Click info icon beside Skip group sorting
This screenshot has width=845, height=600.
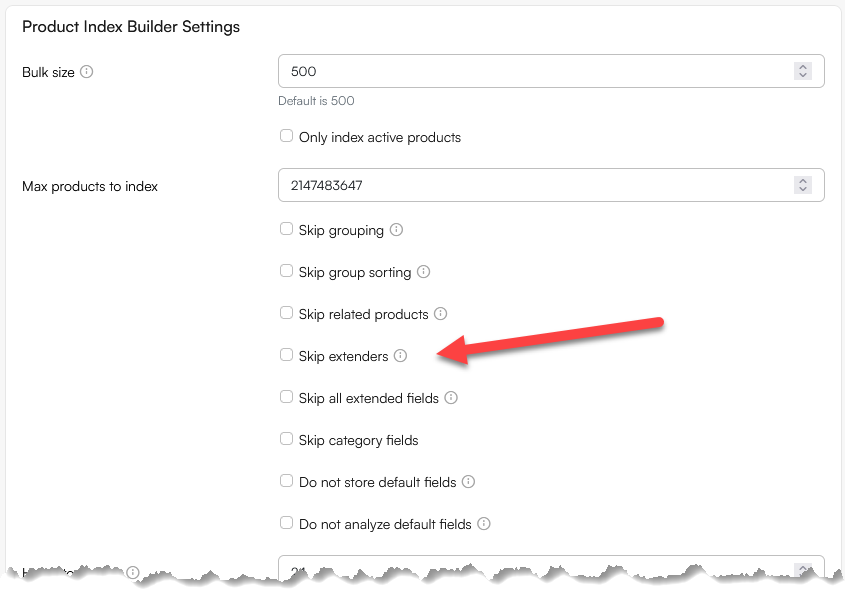424,272
